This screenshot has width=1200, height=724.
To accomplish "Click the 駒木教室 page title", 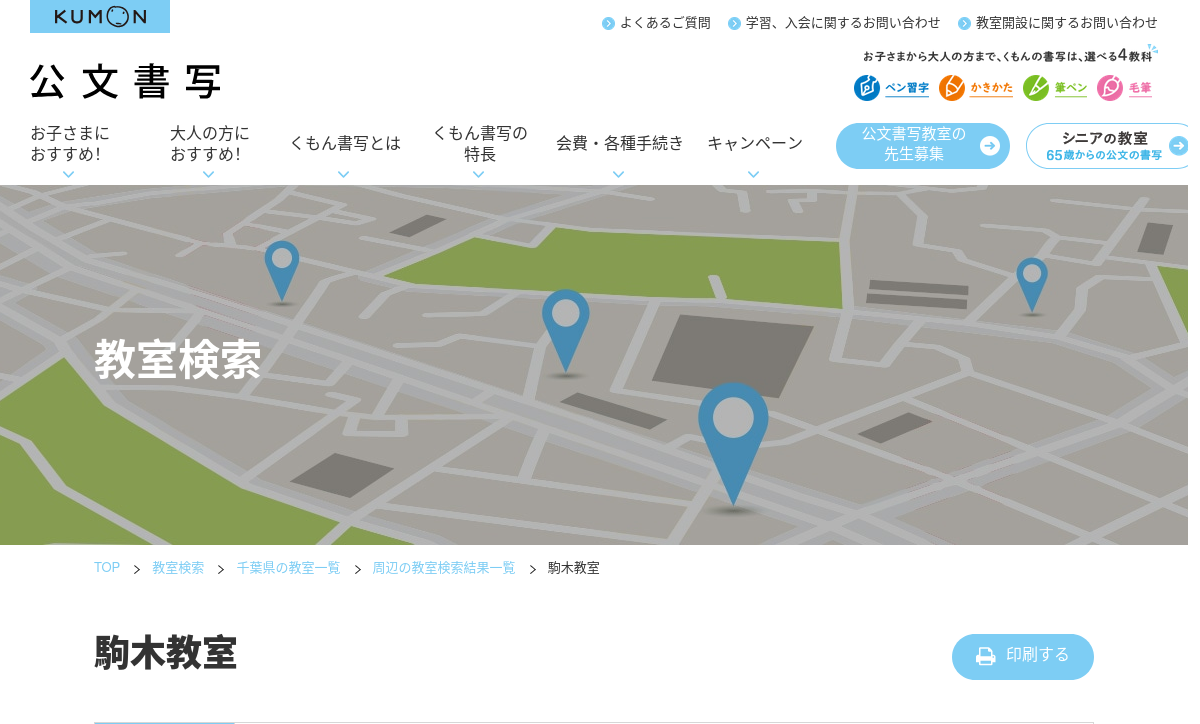I will (x=165, y=653).
